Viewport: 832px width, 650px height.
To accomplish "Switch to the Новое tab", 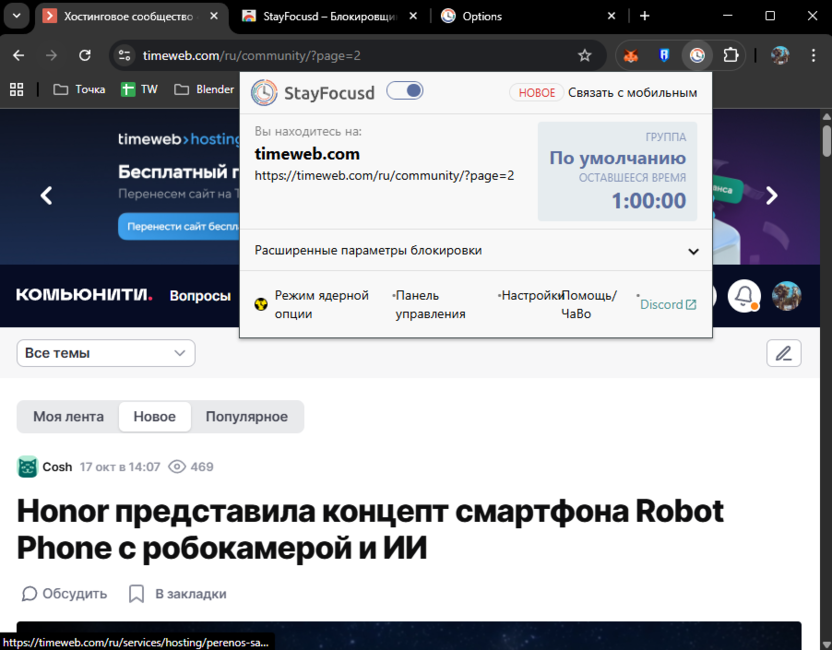I will pyautogui.click(x=154, y=417).
